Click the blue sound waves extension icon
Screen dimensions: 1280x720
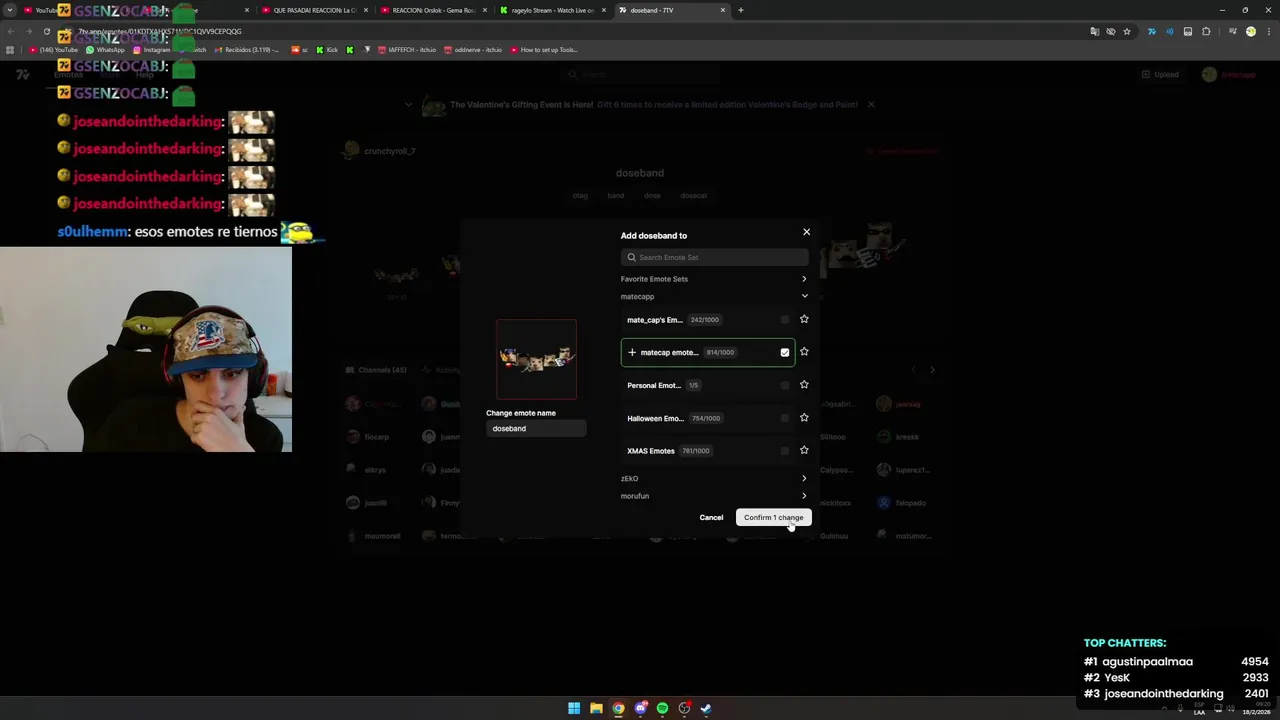(x=1169, y=31)
